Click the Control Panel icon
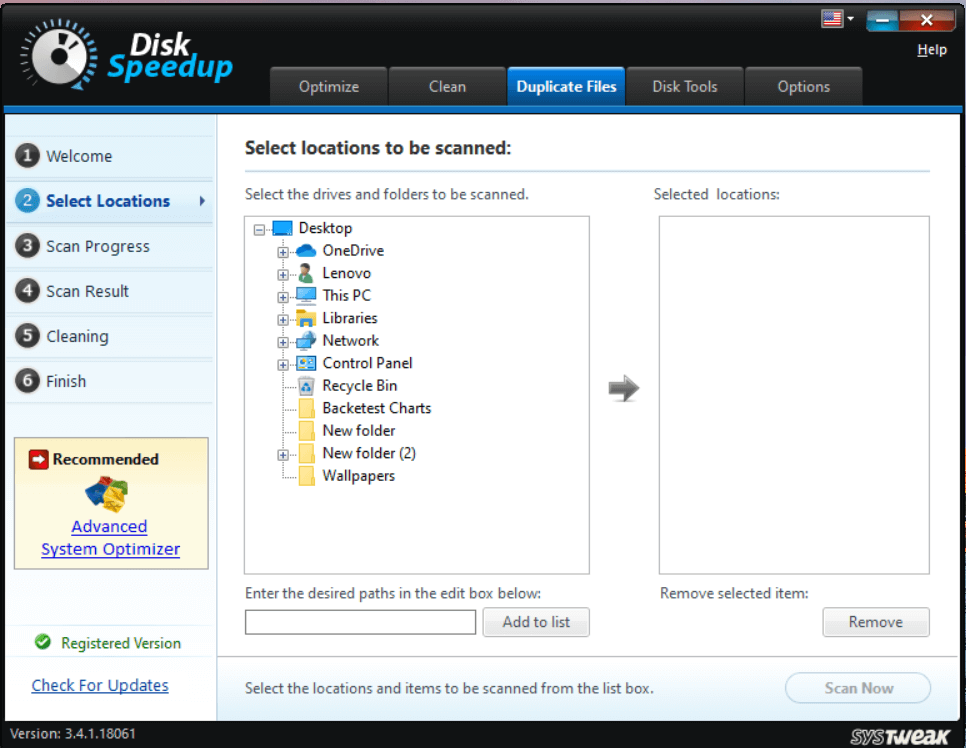966x748 pixels. click(306, 364)
